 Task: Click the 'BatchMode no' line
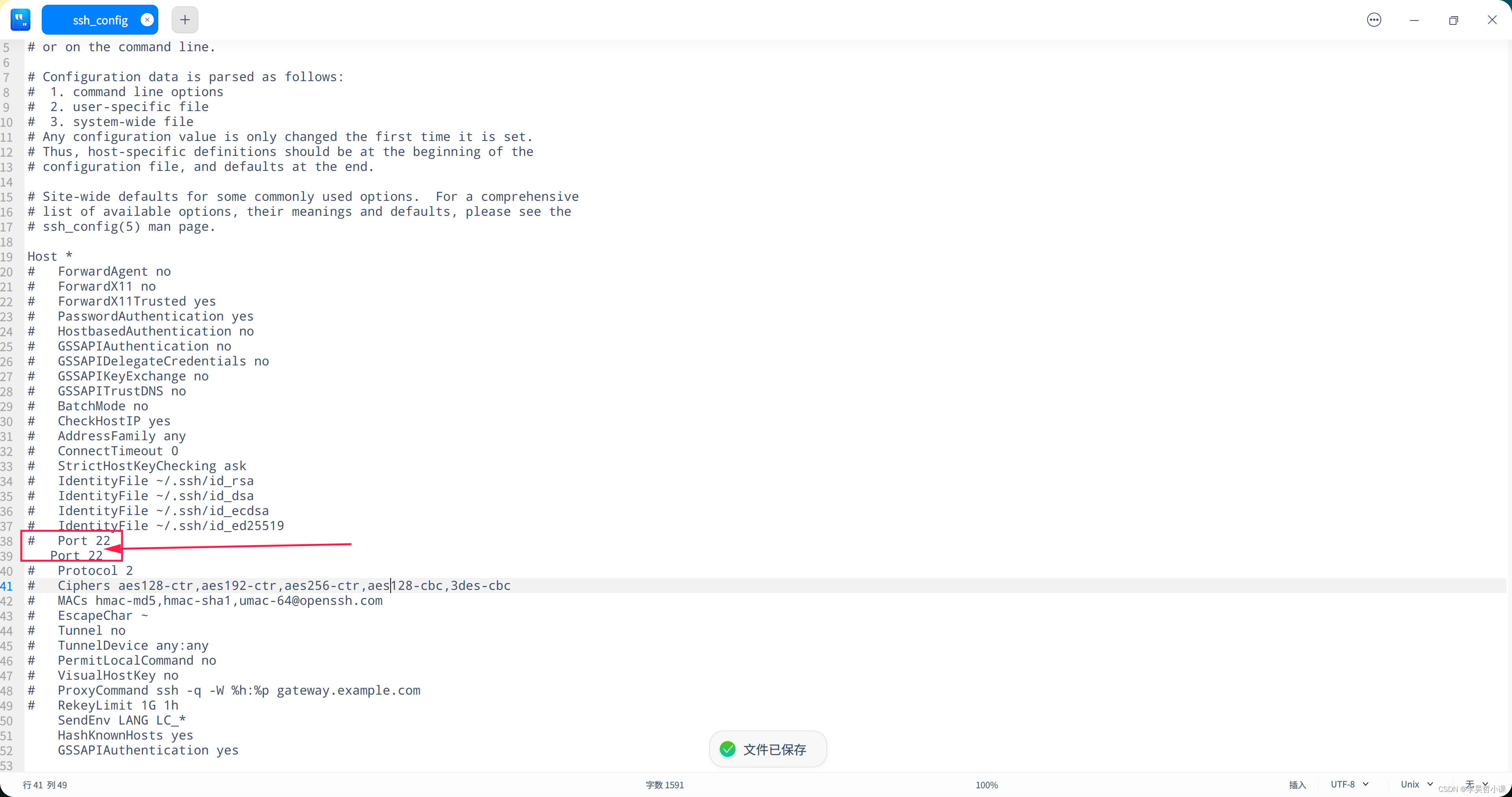pyautogui.click(x=88, y=406)
